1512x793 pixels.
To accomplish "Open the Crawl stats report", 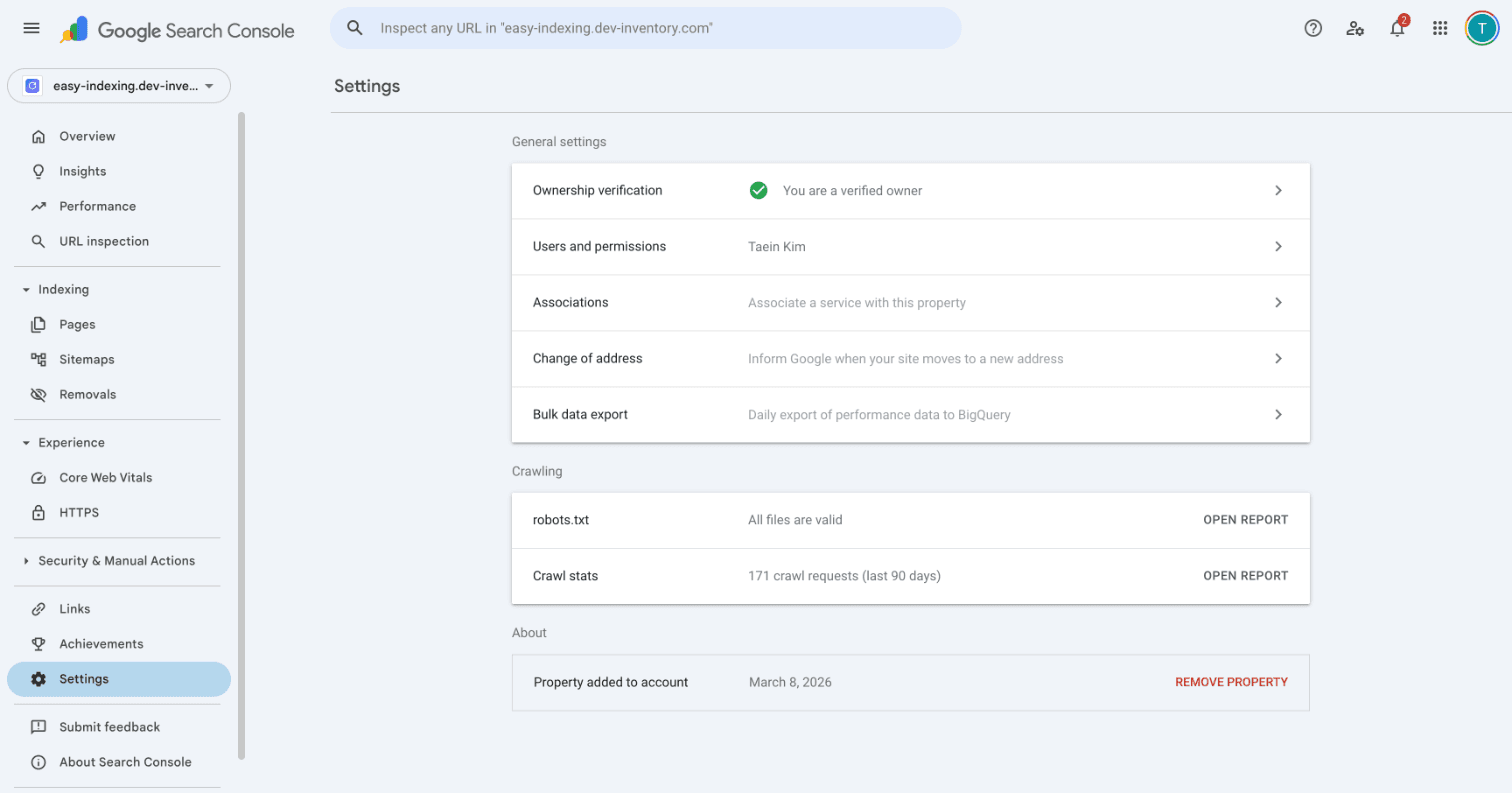I will point(1245,576).
